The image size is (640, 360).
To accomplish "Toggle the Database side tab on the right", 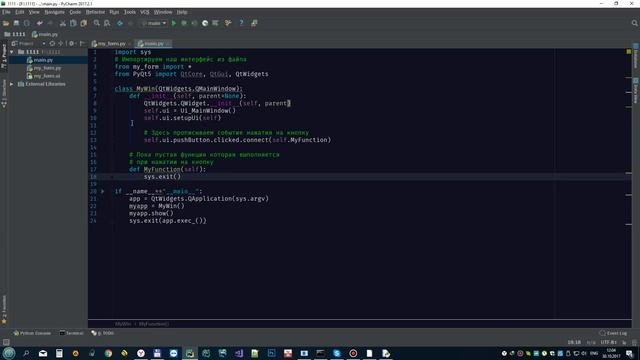I will click(x=636, y=56).
